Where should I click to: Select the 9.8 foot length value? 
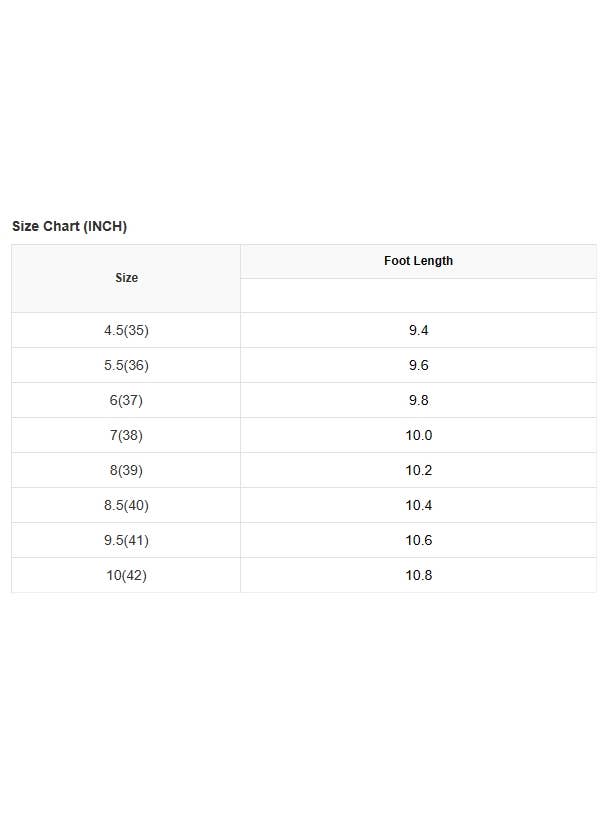(x=418, y=400)
